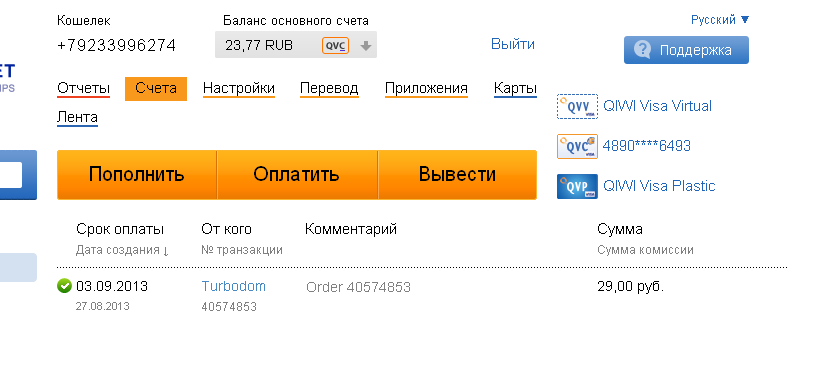Select the Счета tab

pos(156,89)
